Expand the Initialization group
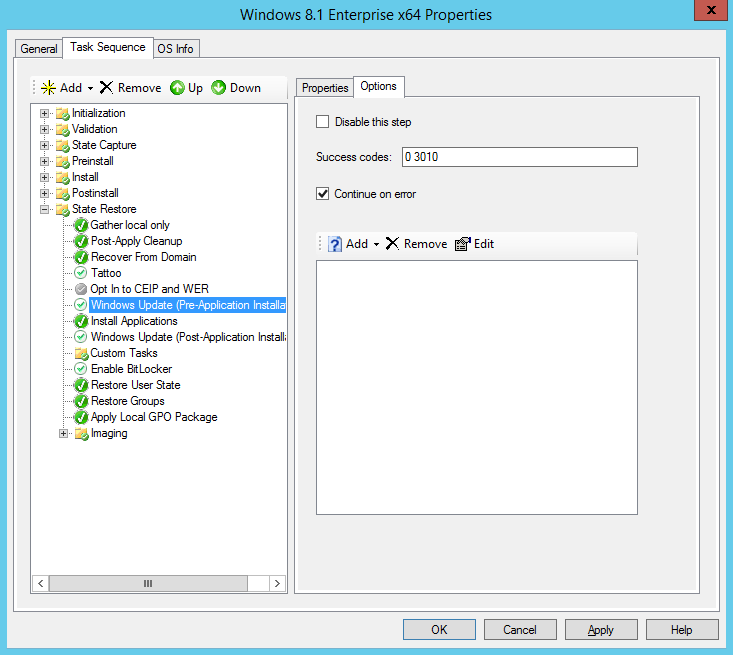This screenshot has width=733, height=655. point(44,114)
